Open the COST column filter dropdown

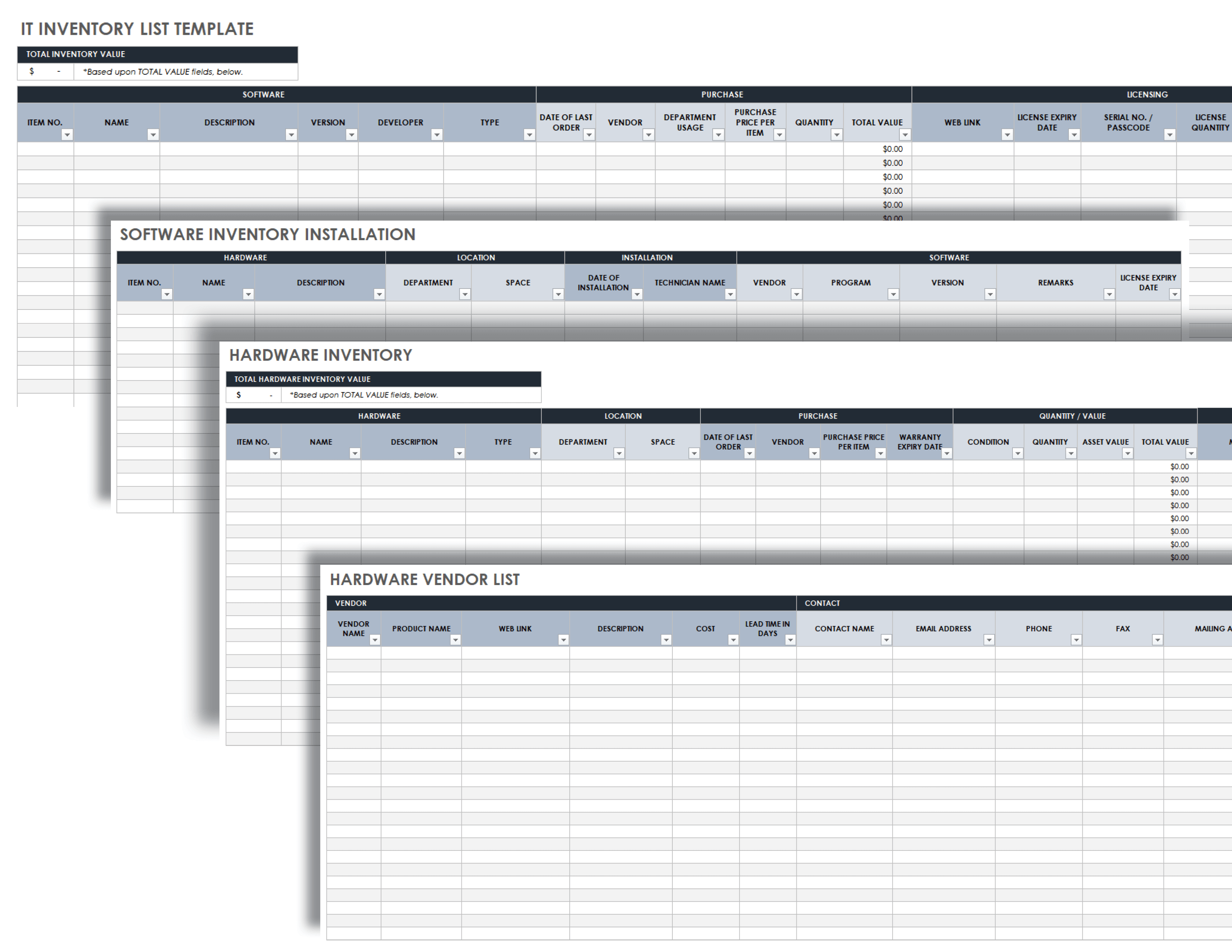coord(733,640)
